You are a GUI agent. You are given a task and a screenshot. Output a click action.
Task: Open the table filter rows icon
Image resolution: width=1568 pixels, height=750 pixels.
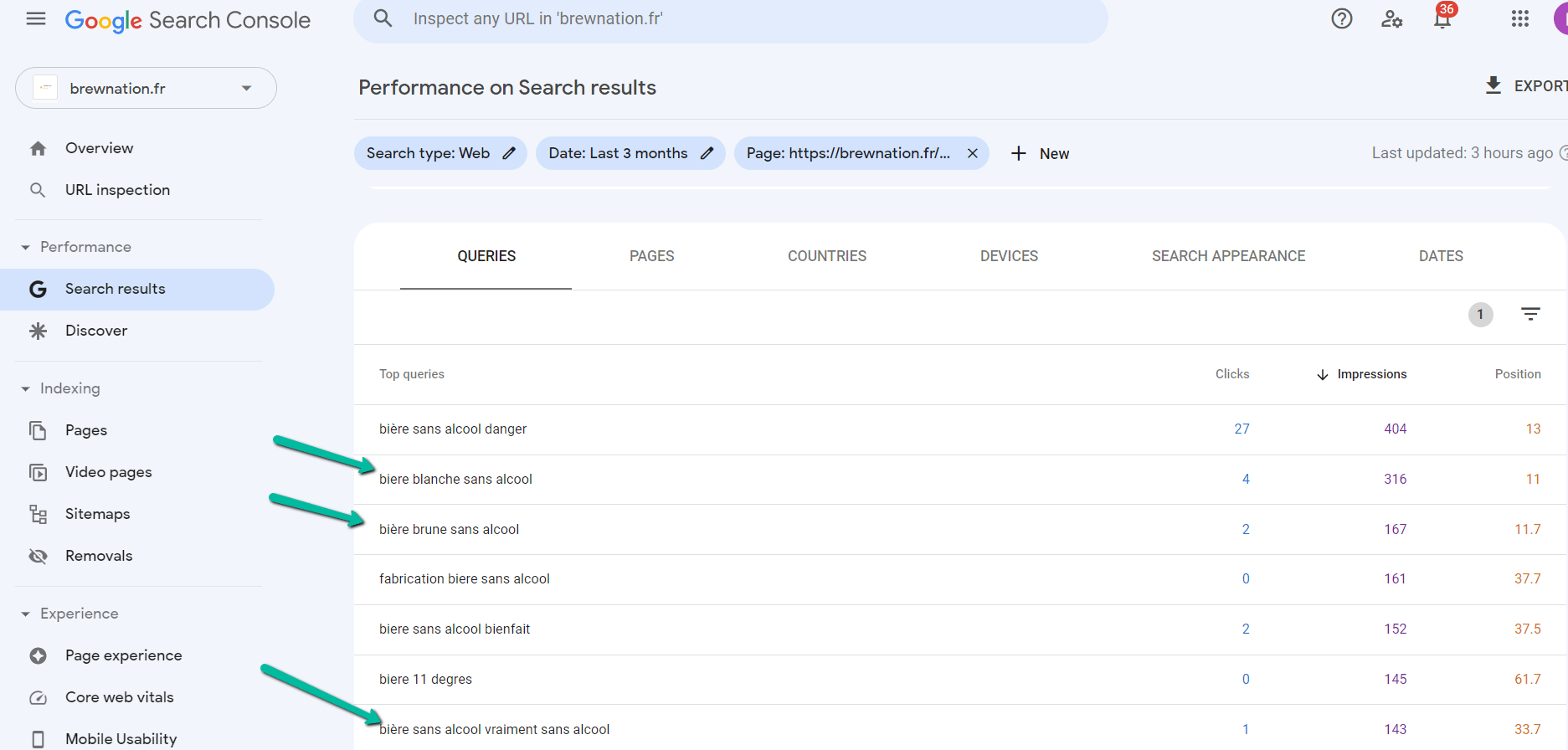1530,314
